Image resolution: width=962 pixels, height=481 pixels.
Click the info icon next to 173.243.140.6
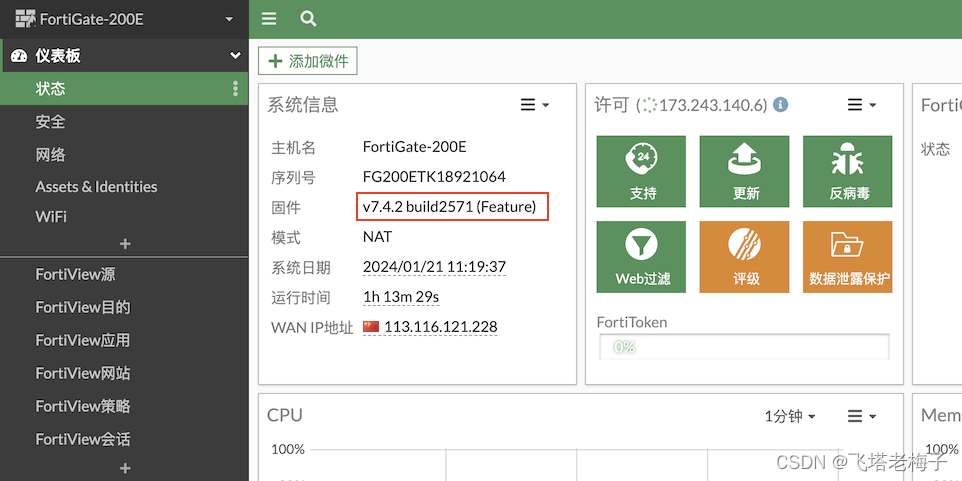(x=780, y=105)
